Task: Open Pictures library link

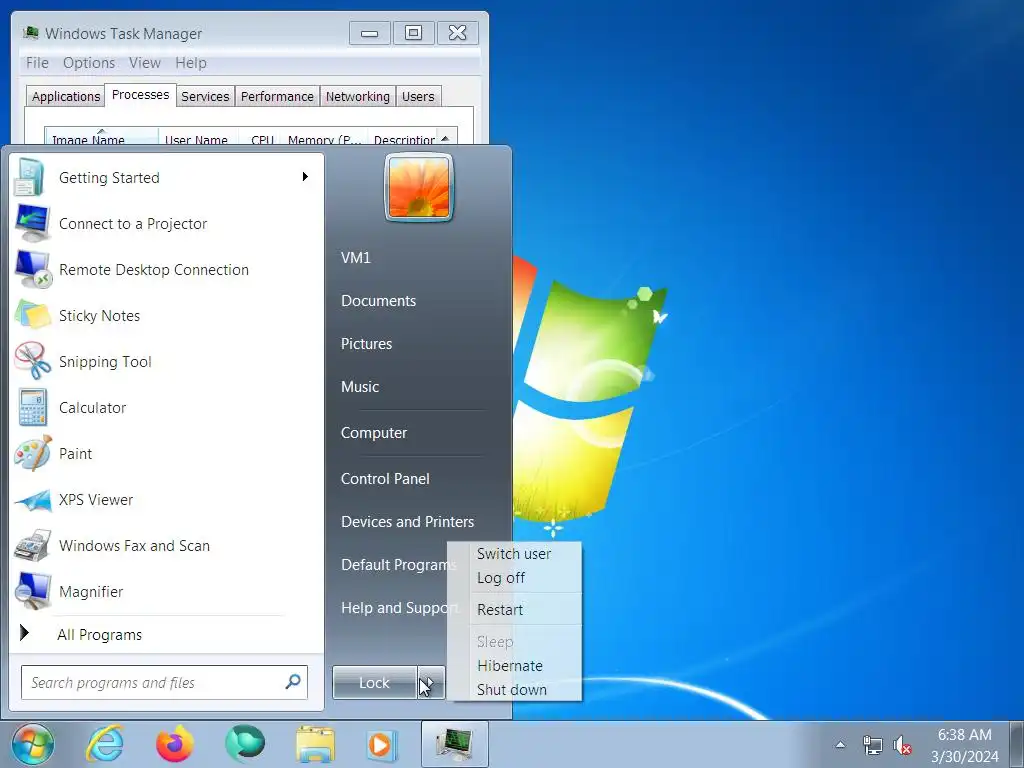Action: point(366,344)
